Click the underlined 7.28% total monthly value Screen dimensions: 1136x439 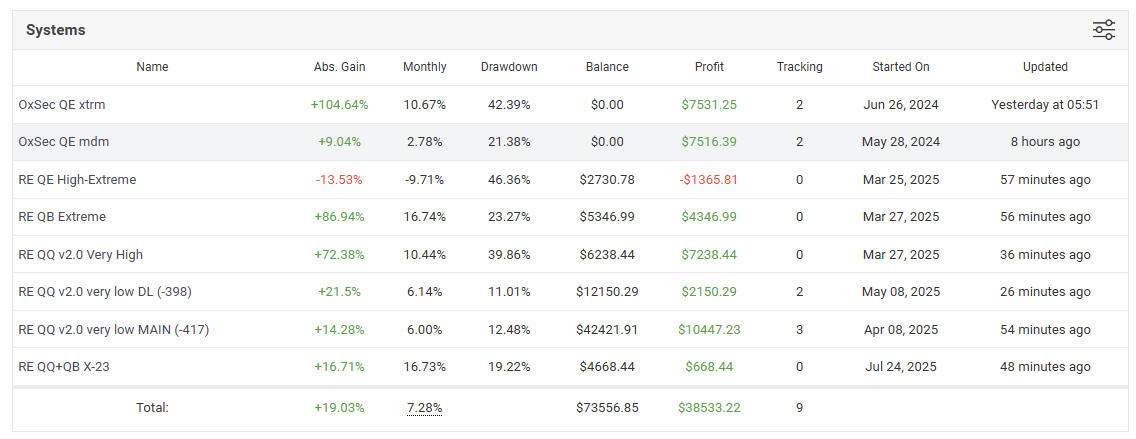[x=425, y=408]
